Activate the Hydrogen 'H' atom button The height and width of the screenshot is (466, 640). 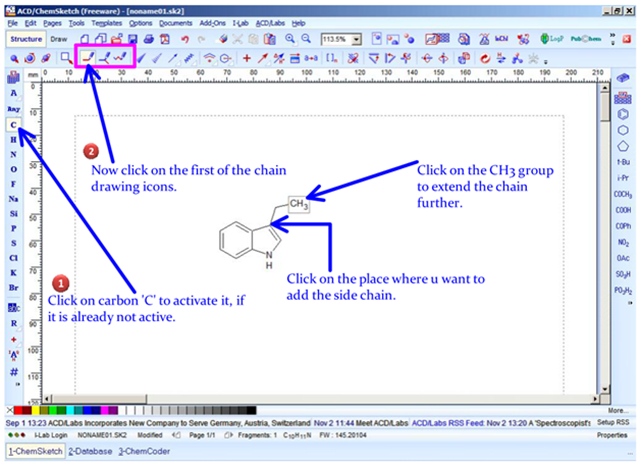point(13,140)
